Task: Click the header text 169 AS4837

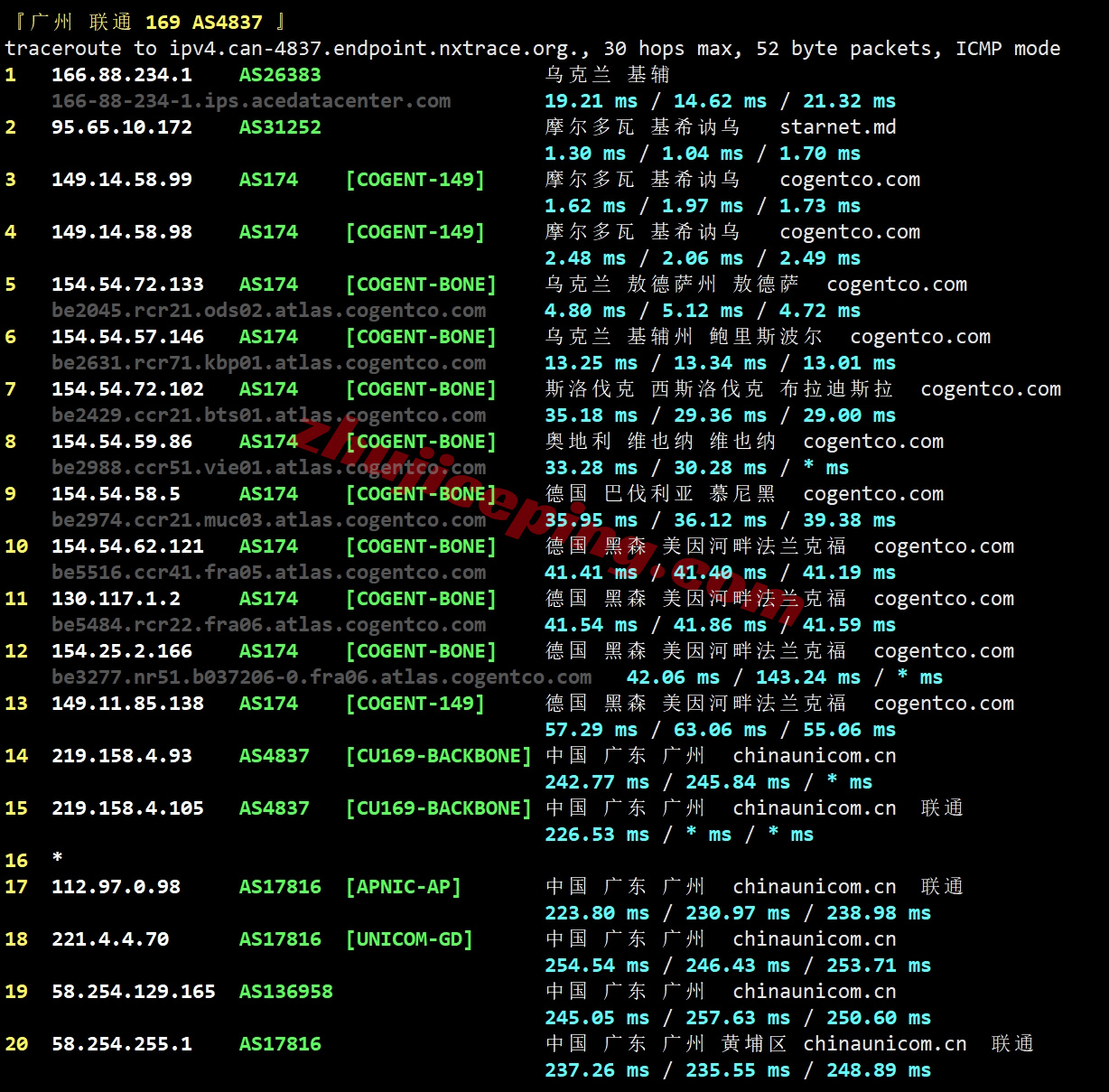Action: coord(204,23)
